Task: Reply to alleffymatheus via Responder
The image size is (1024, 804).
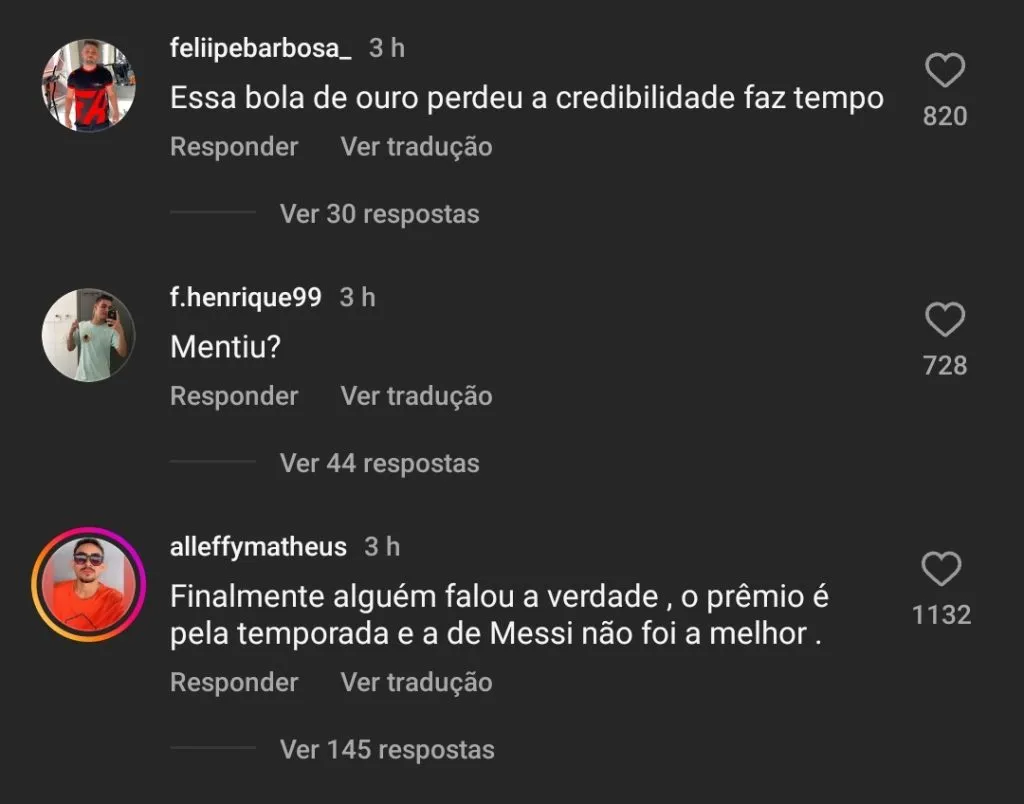Action: [x=234, y=682]
